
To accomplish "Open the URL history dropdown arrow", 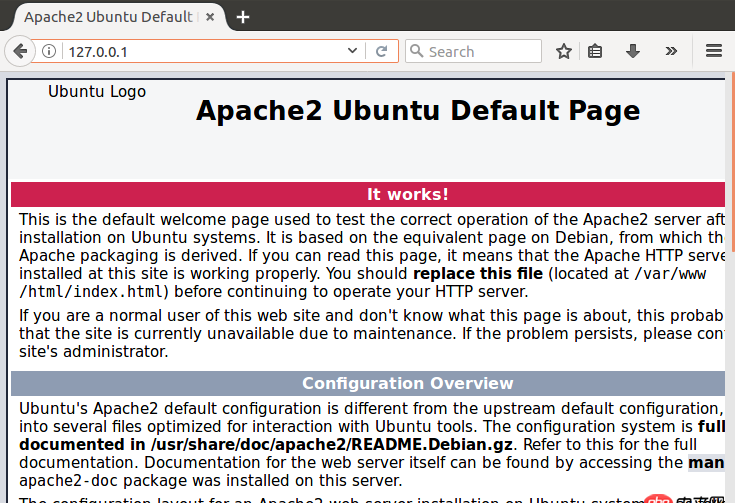I will pyautogui.click(x=352, y=51).
